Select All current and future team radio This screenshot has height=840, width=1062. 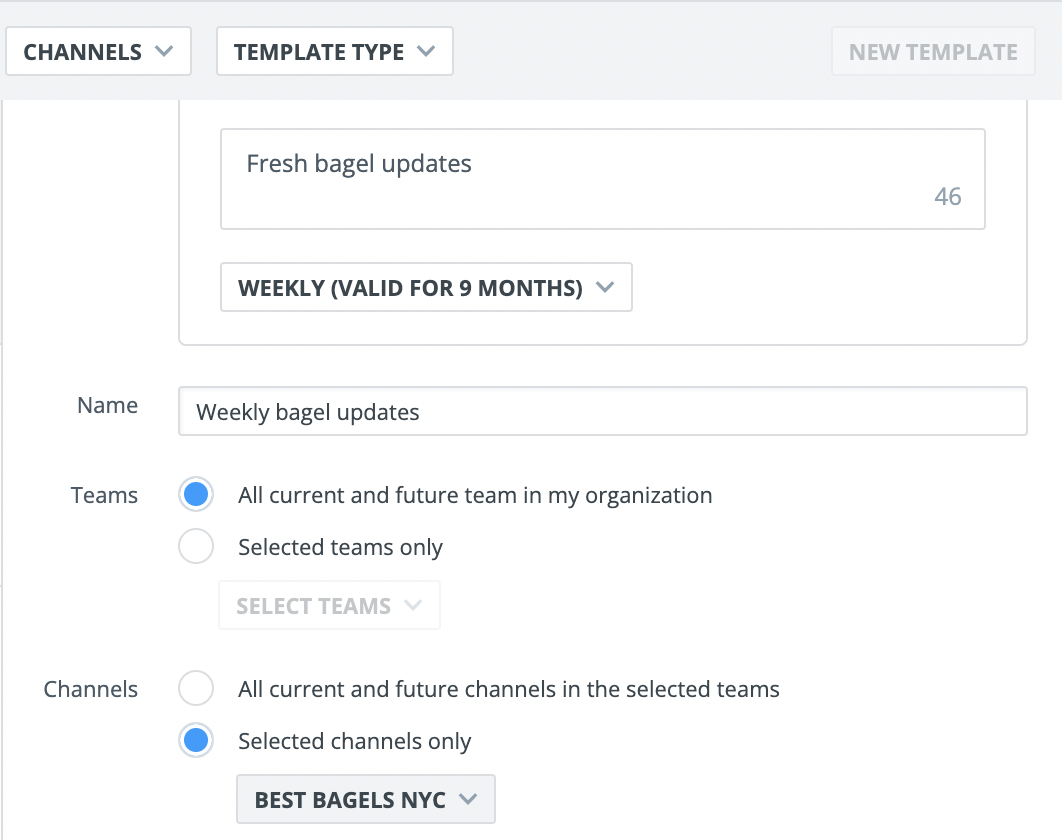coord(196,495)
